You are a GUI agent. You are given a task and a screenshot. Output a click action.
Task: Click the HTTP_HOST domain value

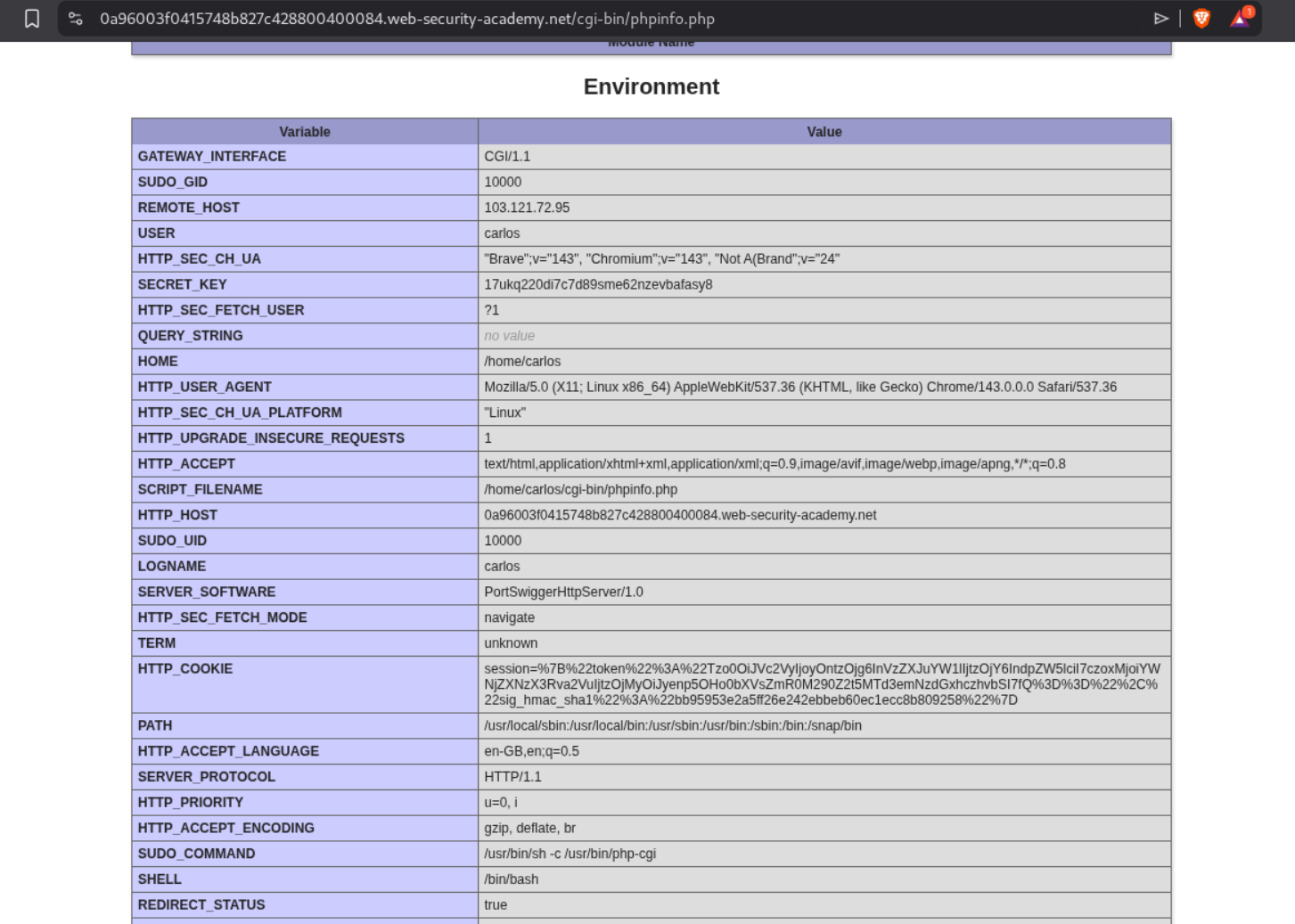680,516
